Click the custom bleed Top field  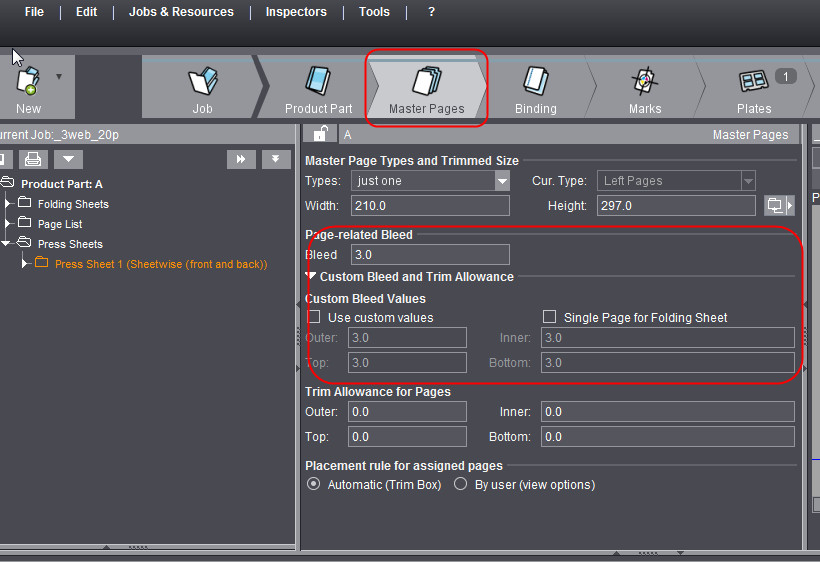(x=407, y=363)
